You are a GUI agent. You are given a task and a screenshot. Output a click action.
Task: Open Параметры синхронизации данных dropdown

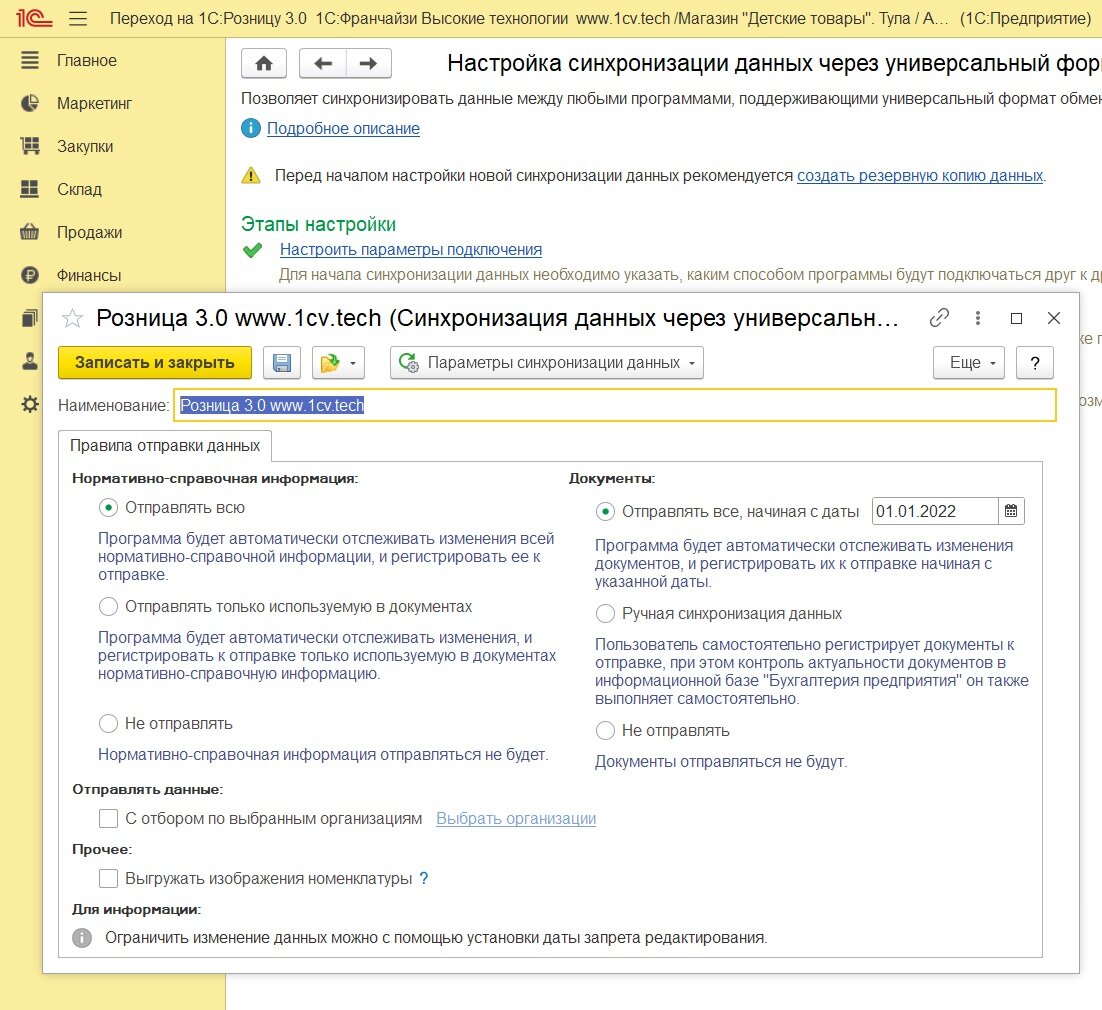point(547,363)
